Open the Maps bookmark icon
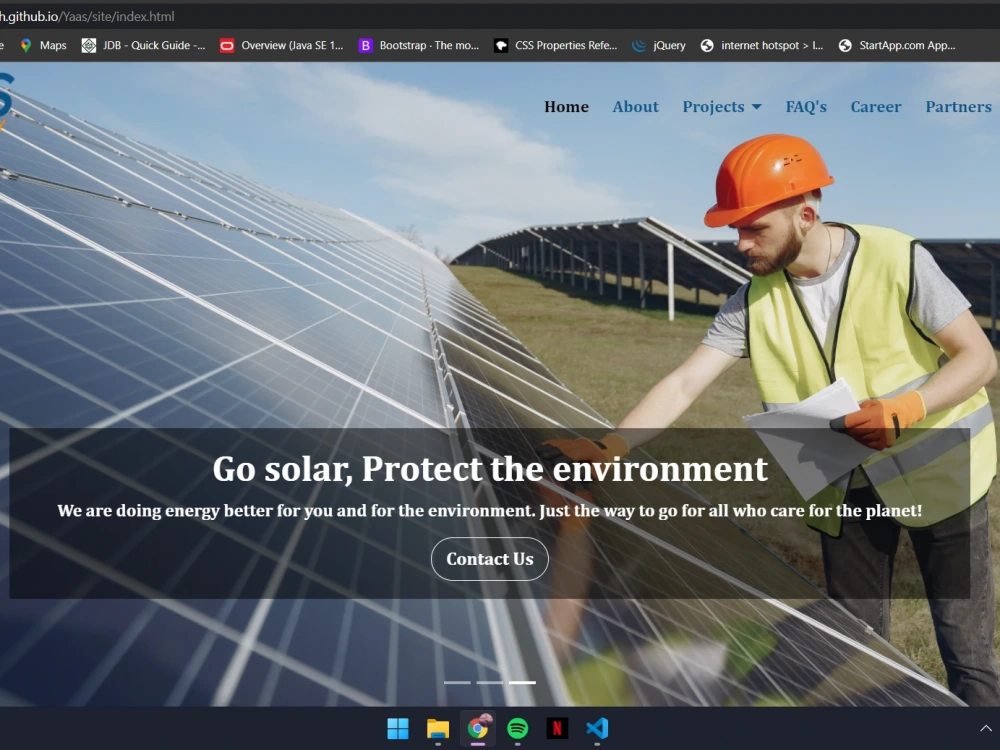 26,45
